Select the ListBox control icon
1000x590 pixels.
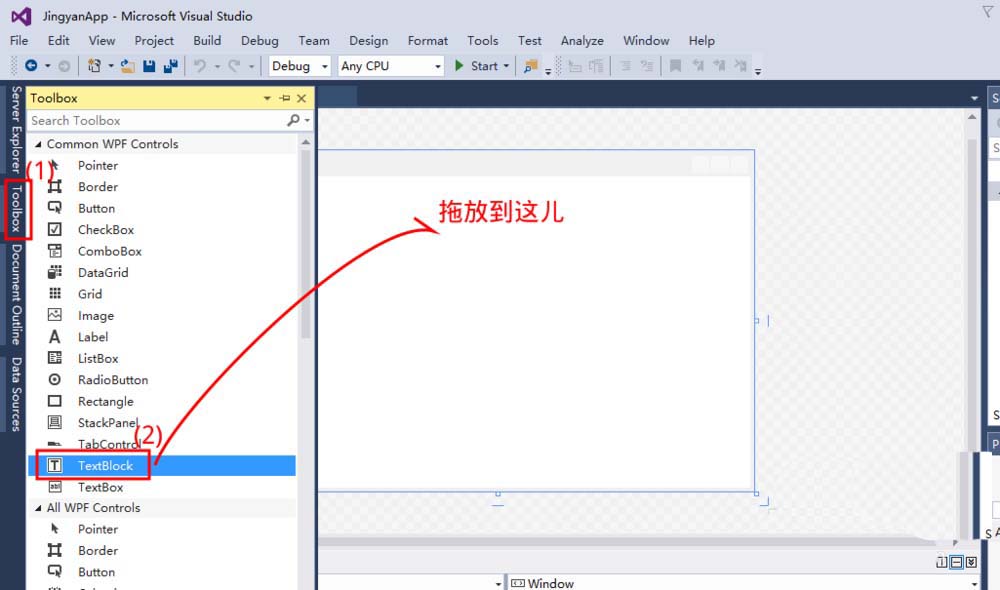coord(55,358)
